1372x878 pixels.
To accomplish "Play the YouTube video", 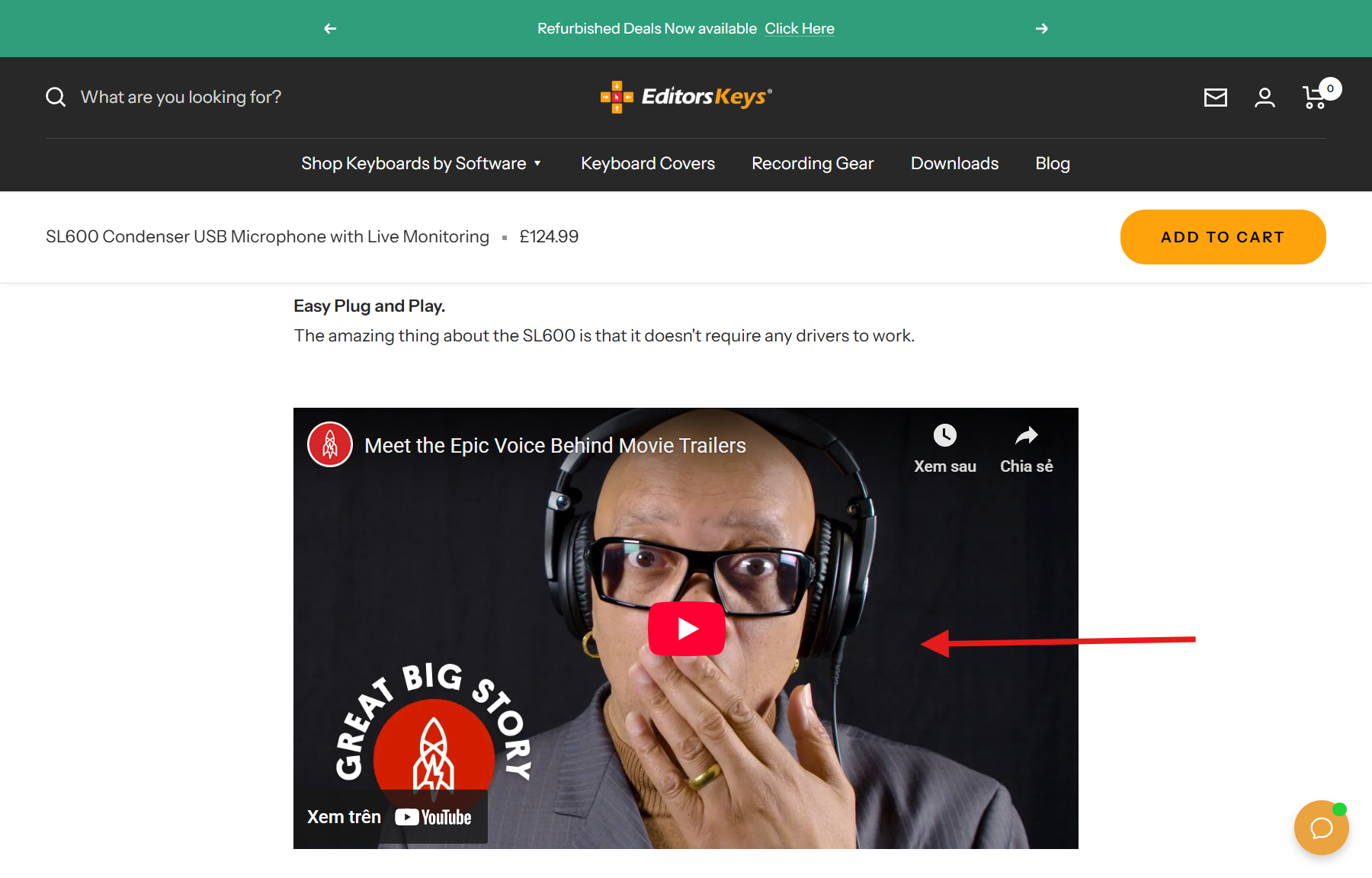I will [x=687, y=629].
